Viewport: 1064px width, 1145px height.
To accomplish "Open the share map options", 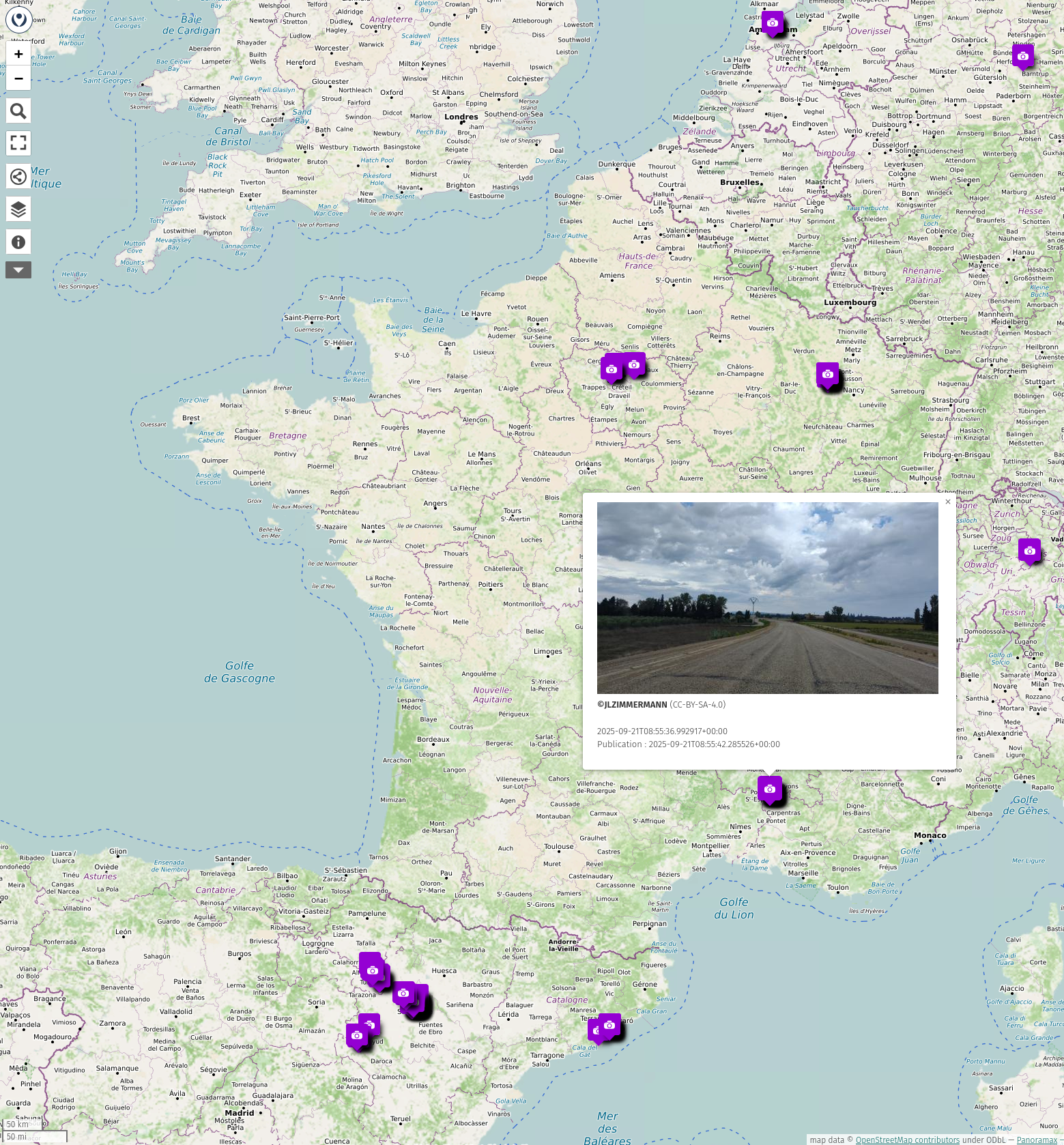I will pyautogui.click(x=18, y=176).
